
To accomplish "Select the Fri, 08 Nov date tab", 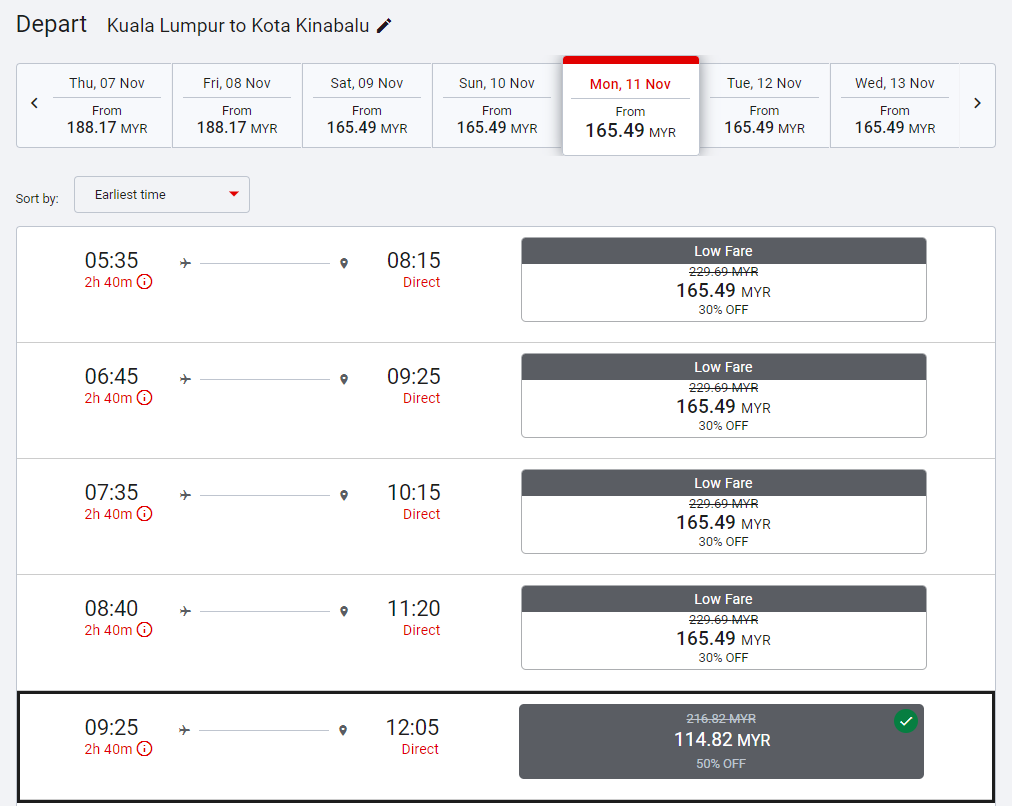I will pos(237,105).
